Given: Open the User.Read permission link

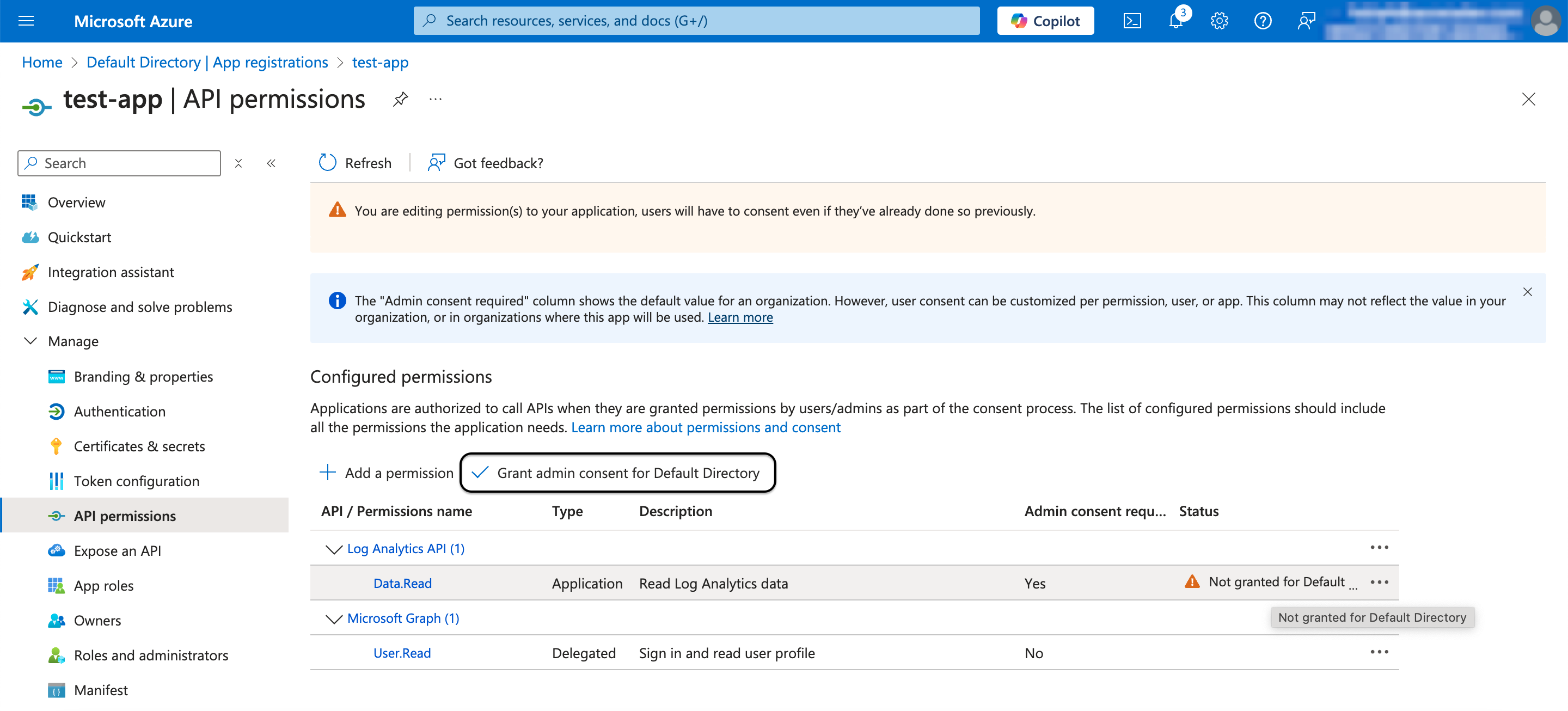Looking at the screenshot, I should 402,653.
